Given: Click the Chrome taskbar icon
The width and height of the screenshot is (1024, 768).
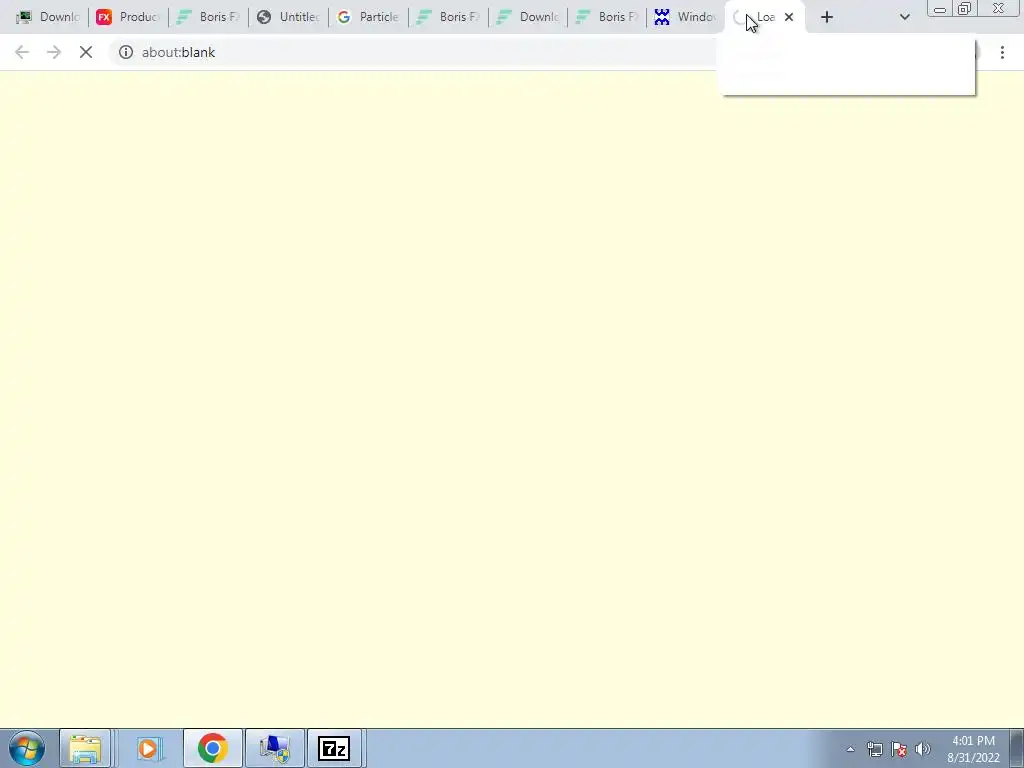Looking at the screenshot, I should point(212,748).
